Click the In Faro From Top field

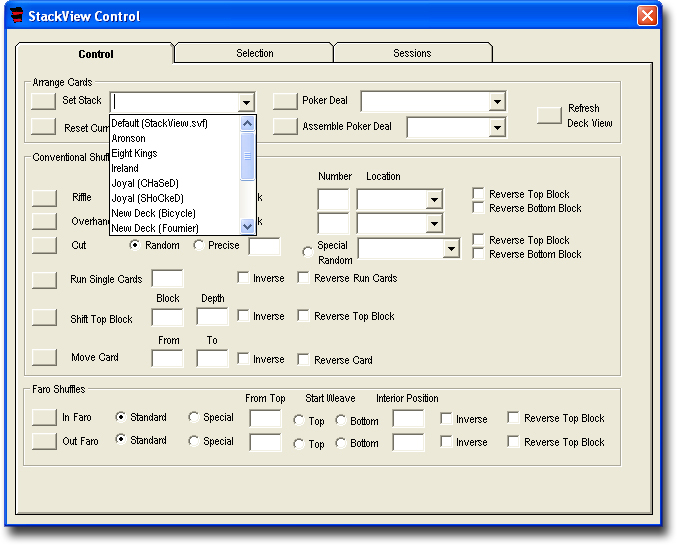265,418
